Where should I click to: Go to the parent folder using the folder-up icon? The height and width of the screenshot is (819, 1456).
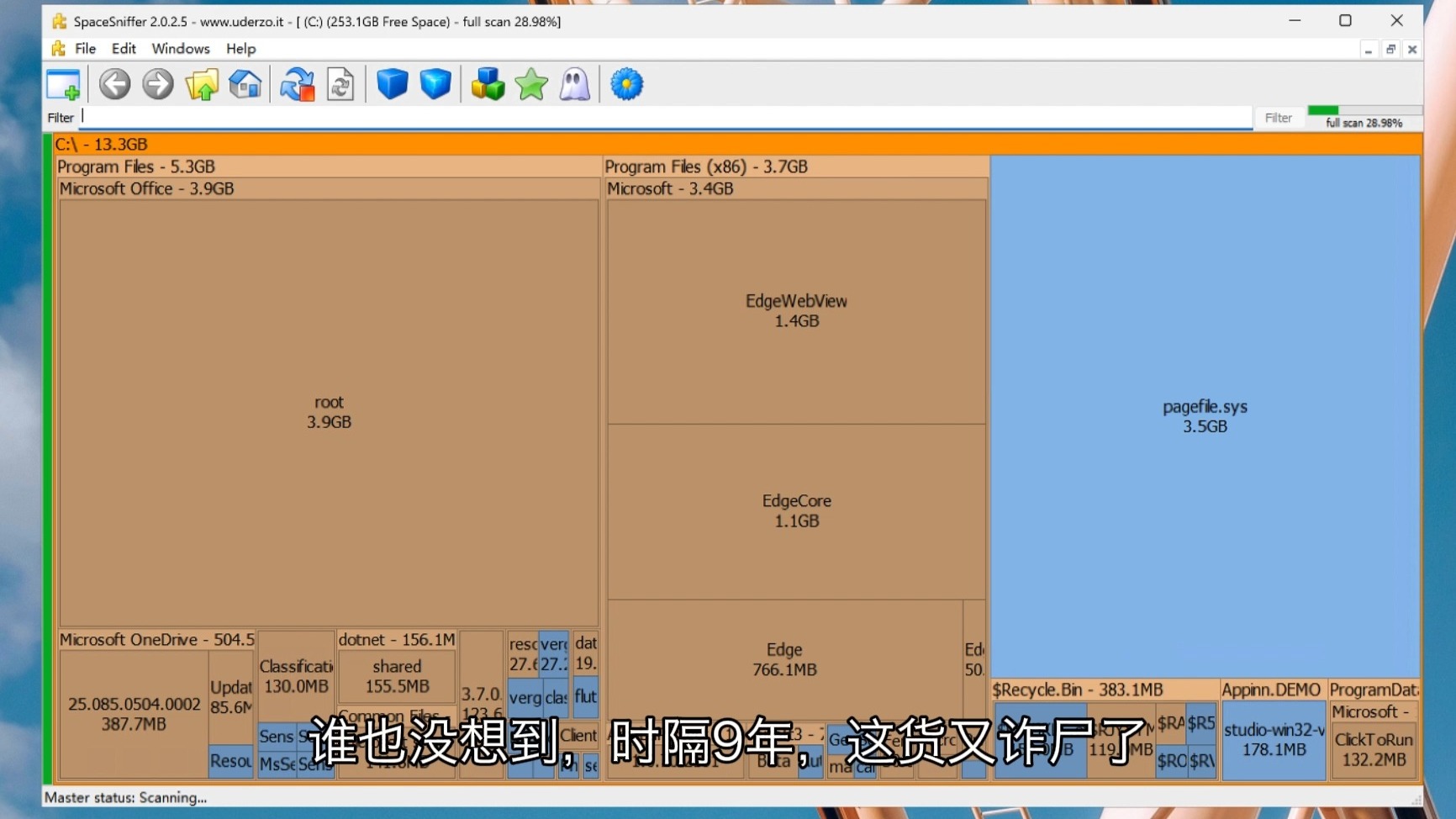[x=202, y=85]
